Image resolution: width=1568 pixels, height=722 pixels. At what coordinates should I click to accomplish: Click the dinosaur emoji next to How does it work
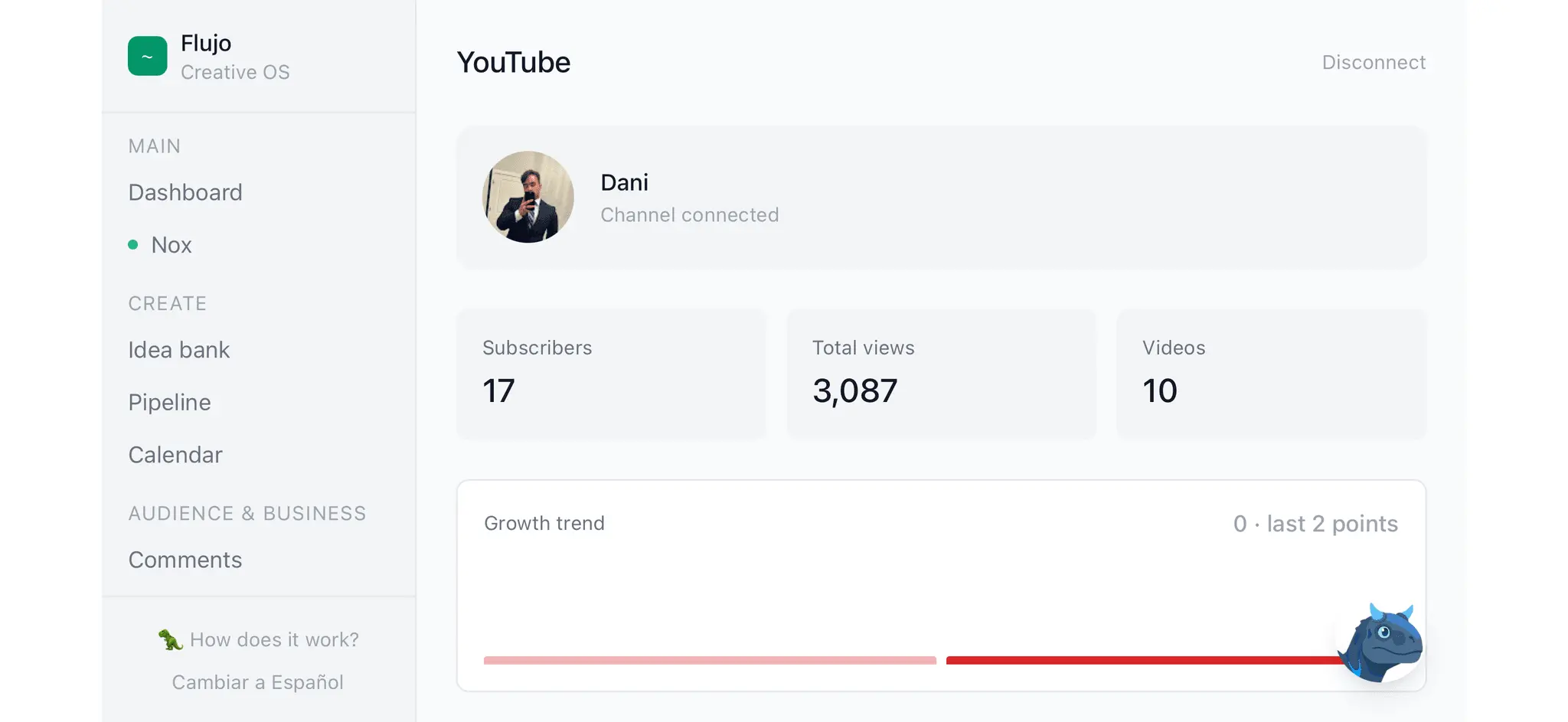point(170,639)
